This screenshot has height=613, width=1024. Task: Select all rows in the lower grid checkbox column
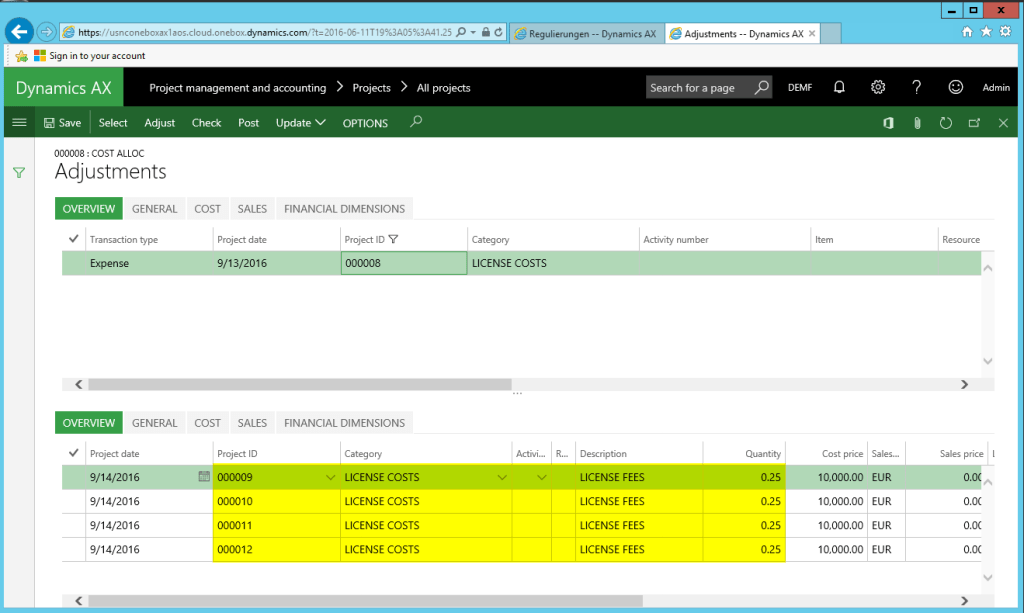[72, 452]
